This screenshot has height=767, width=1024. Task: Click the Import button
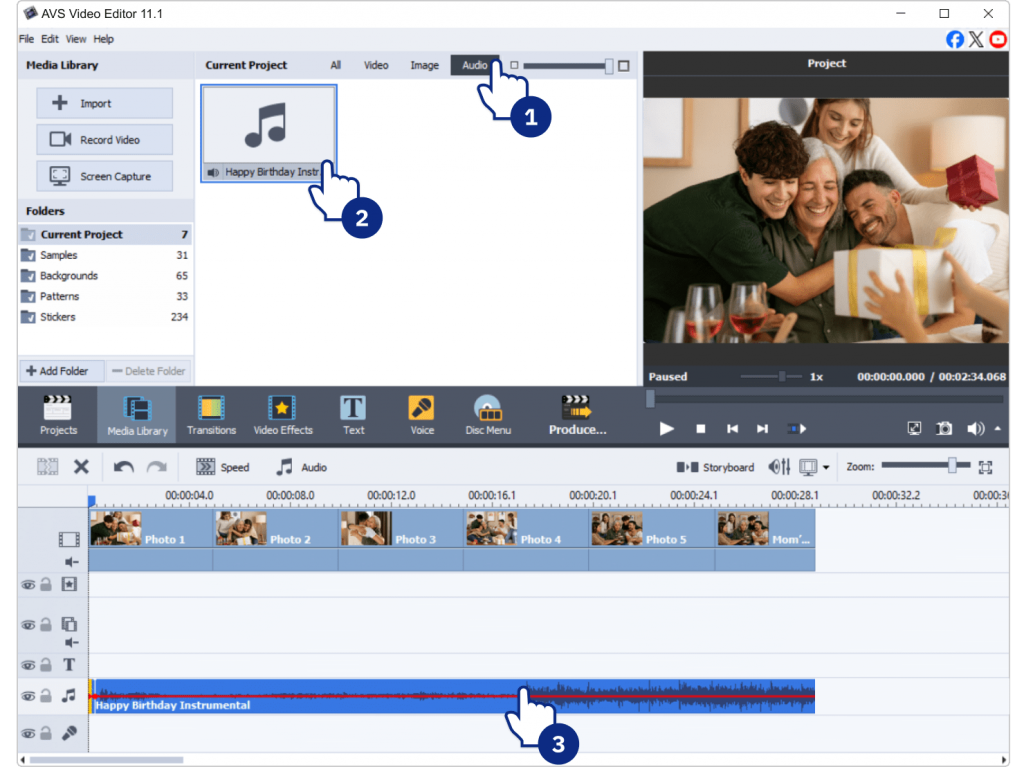104,103
